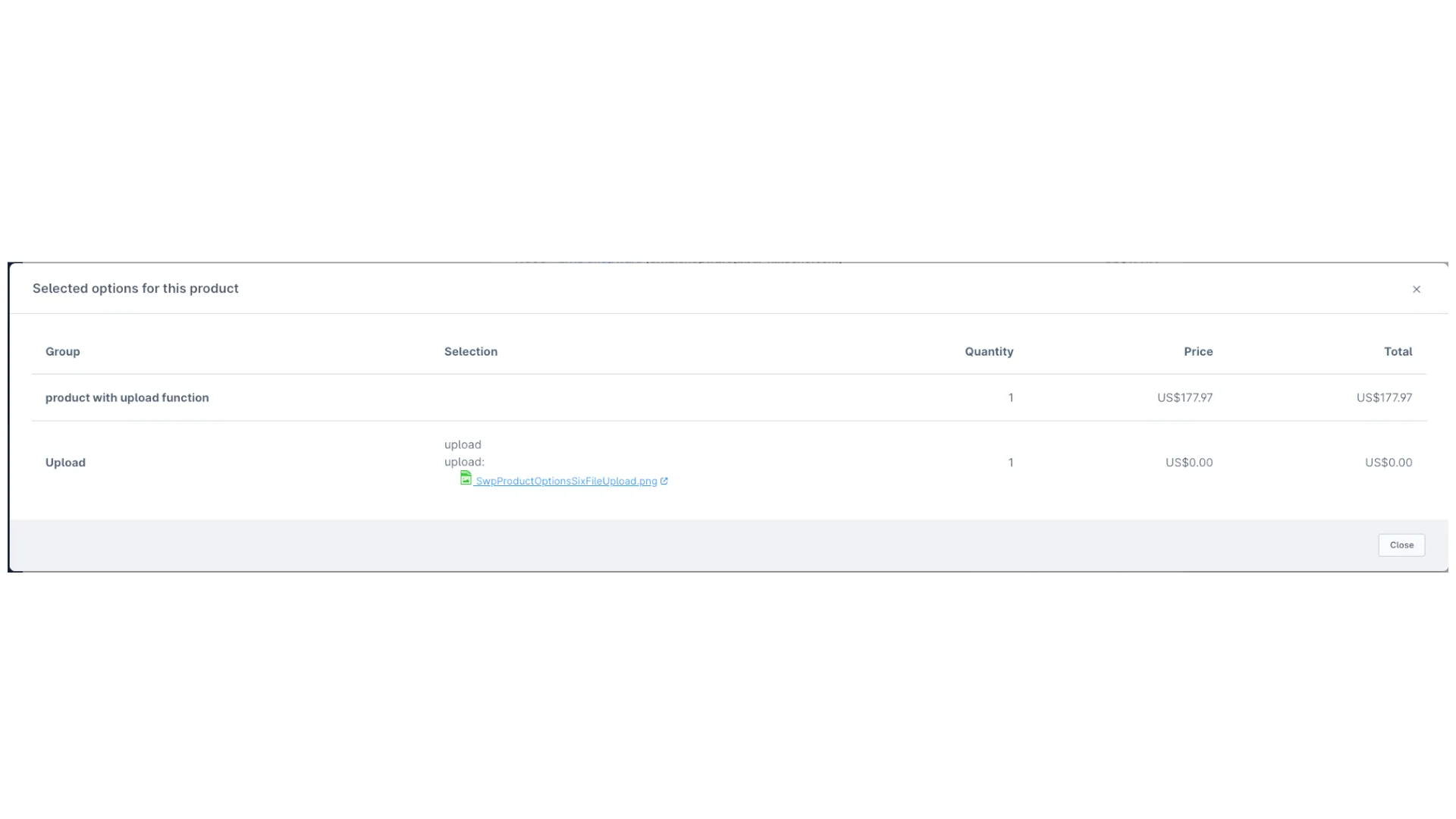Screen dimensions: 1456x819
Task: Click the 'upload:' label in the Selection cell
Action: 464,462
